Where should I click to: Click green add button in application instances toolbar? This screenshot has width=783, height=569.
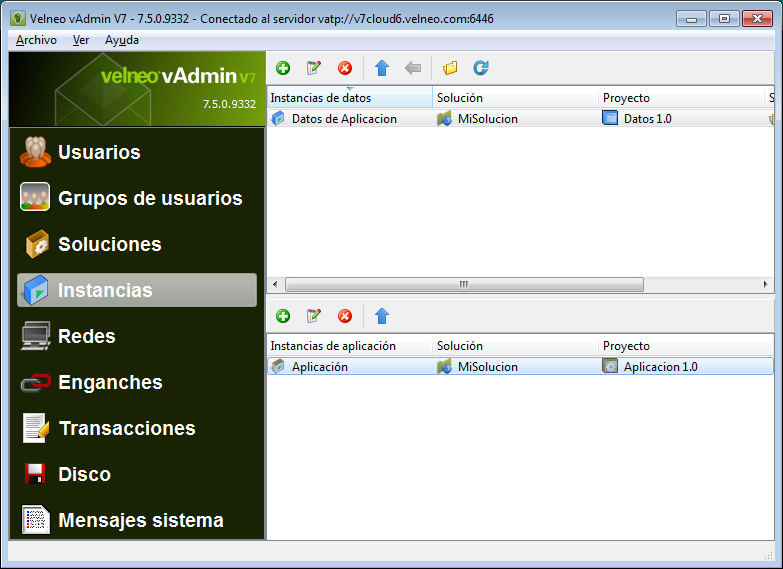(283, 316)
